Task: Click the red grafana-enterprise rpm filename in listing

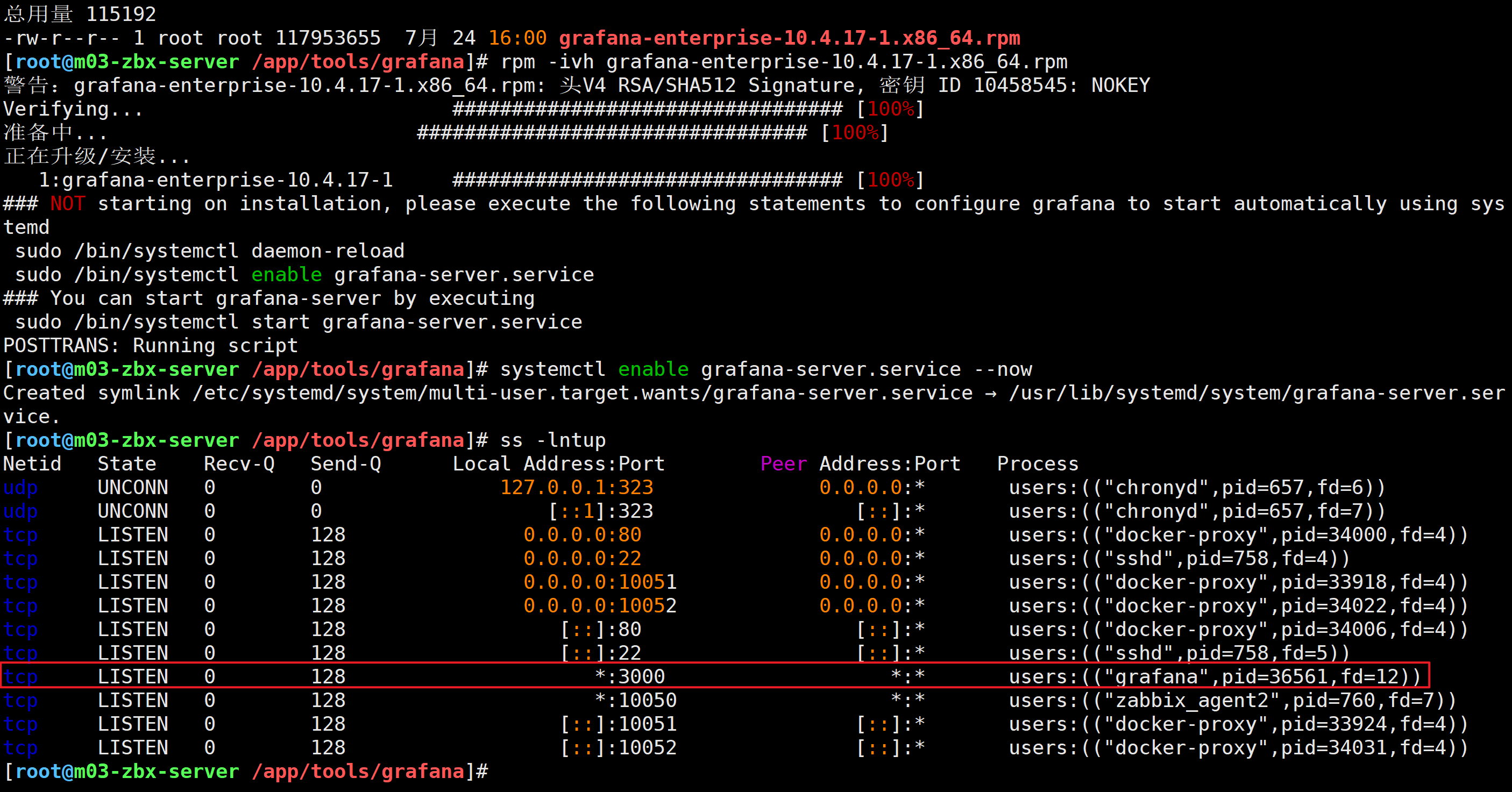Action: pyautogui.click(x=790, y=38)
